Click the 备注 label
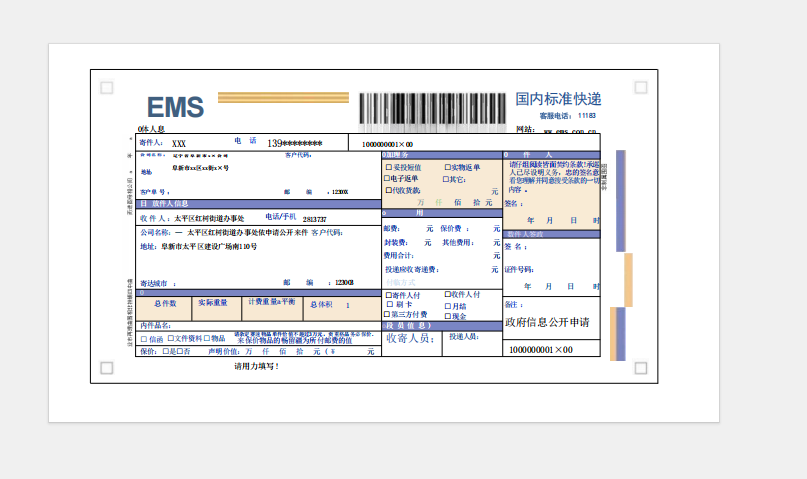 click(x=513, y=305)
